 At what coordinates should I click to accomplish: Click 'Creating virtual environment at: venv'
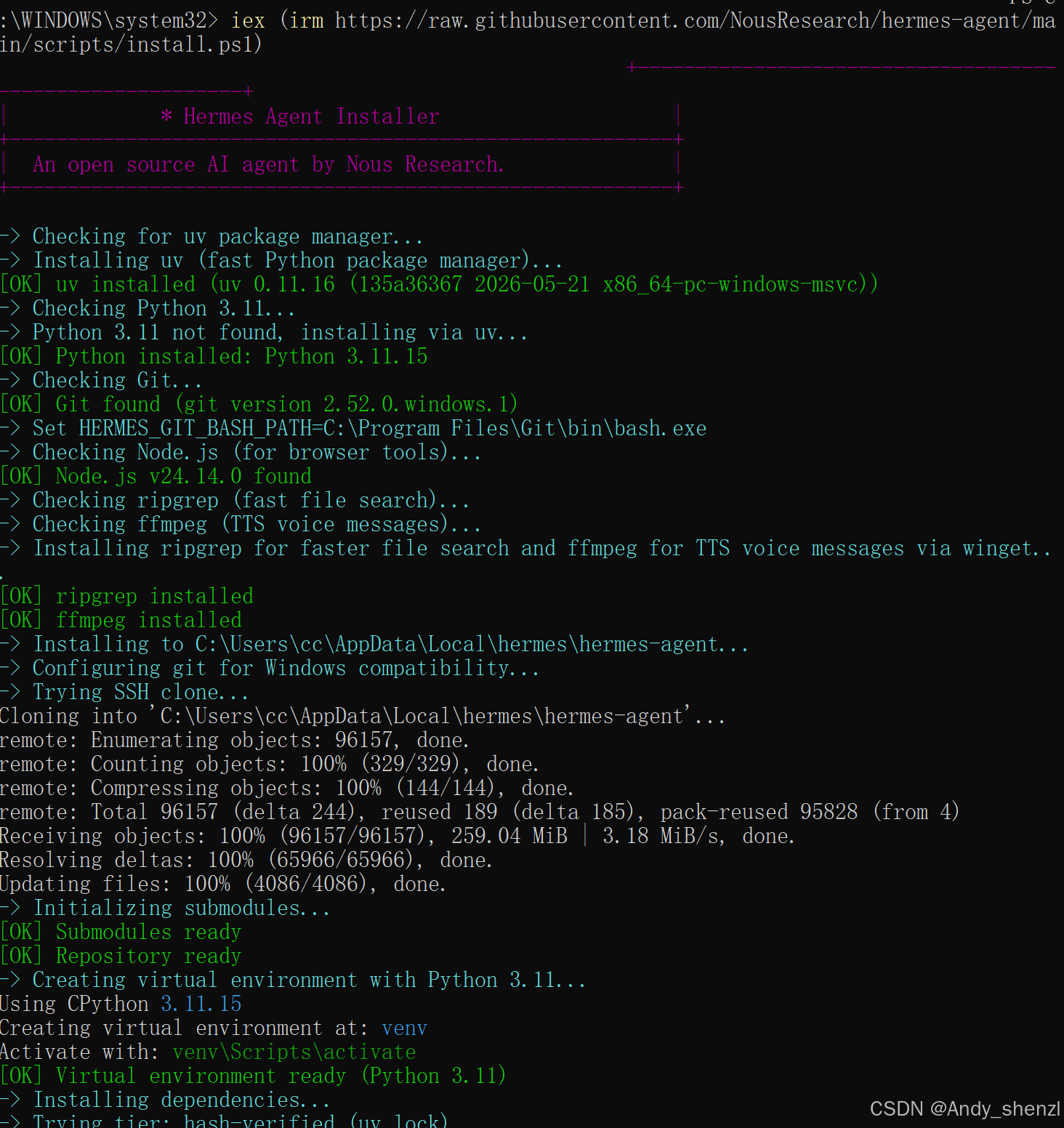coord(214,1028)
